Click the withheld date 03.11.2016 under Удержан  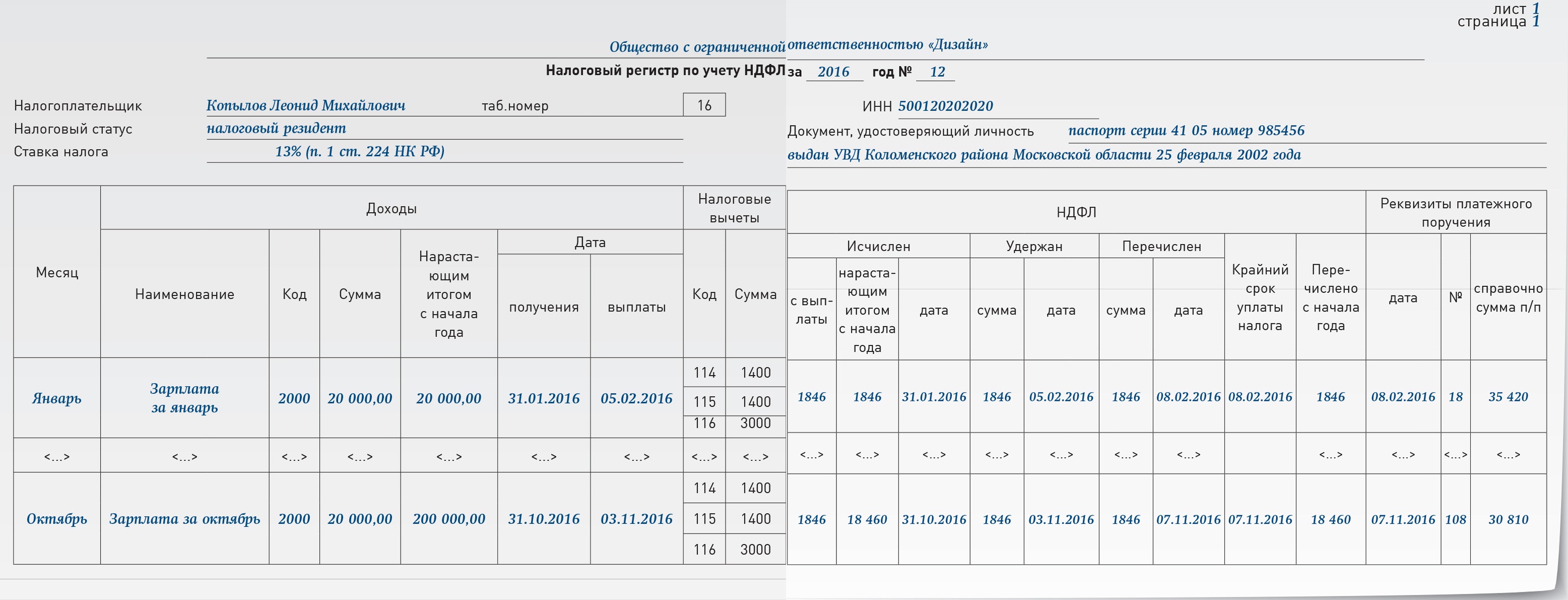click(x=1061, y=520)
